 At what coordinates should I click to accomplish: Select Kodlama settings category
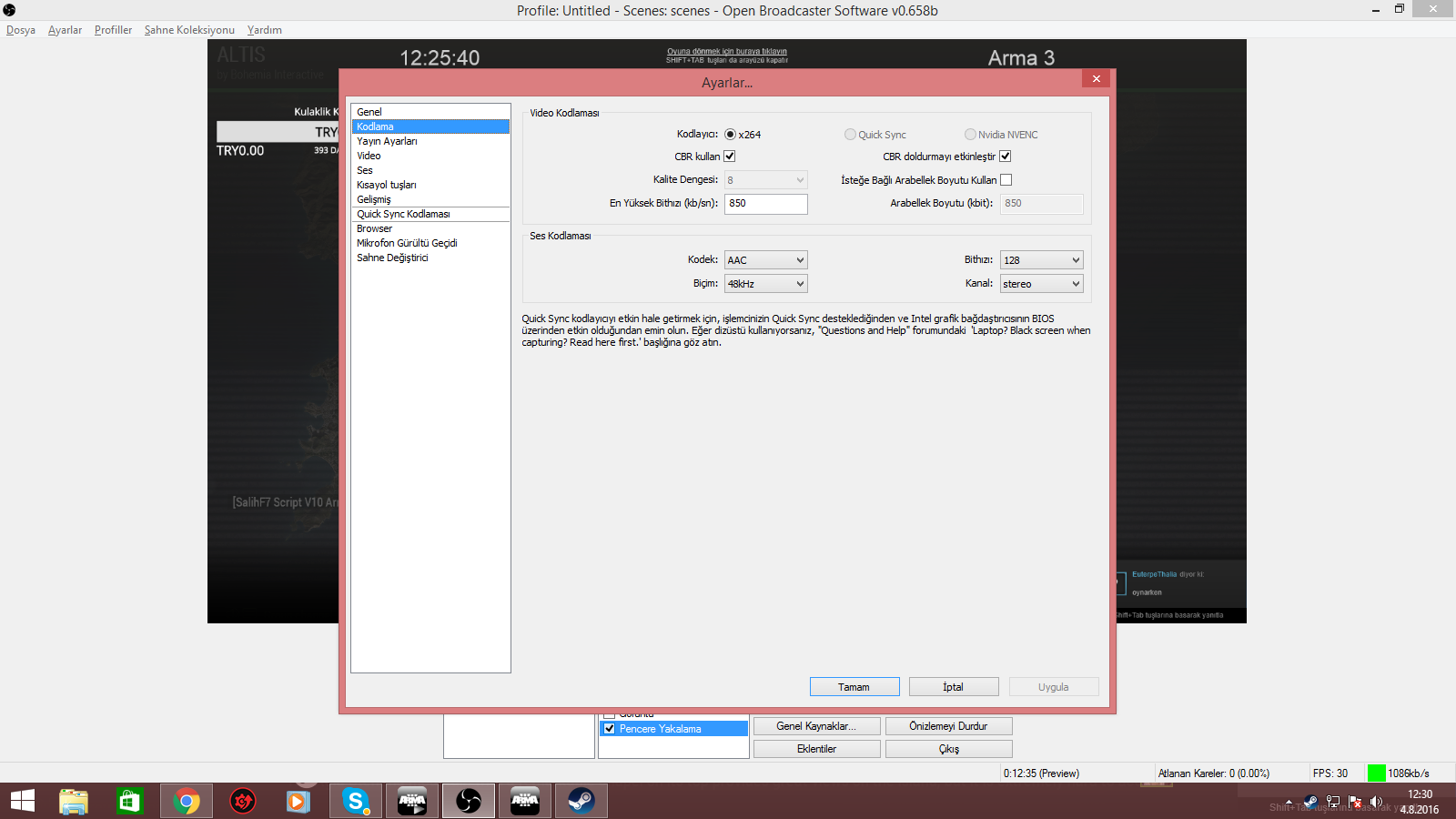(x=430, y=126)
